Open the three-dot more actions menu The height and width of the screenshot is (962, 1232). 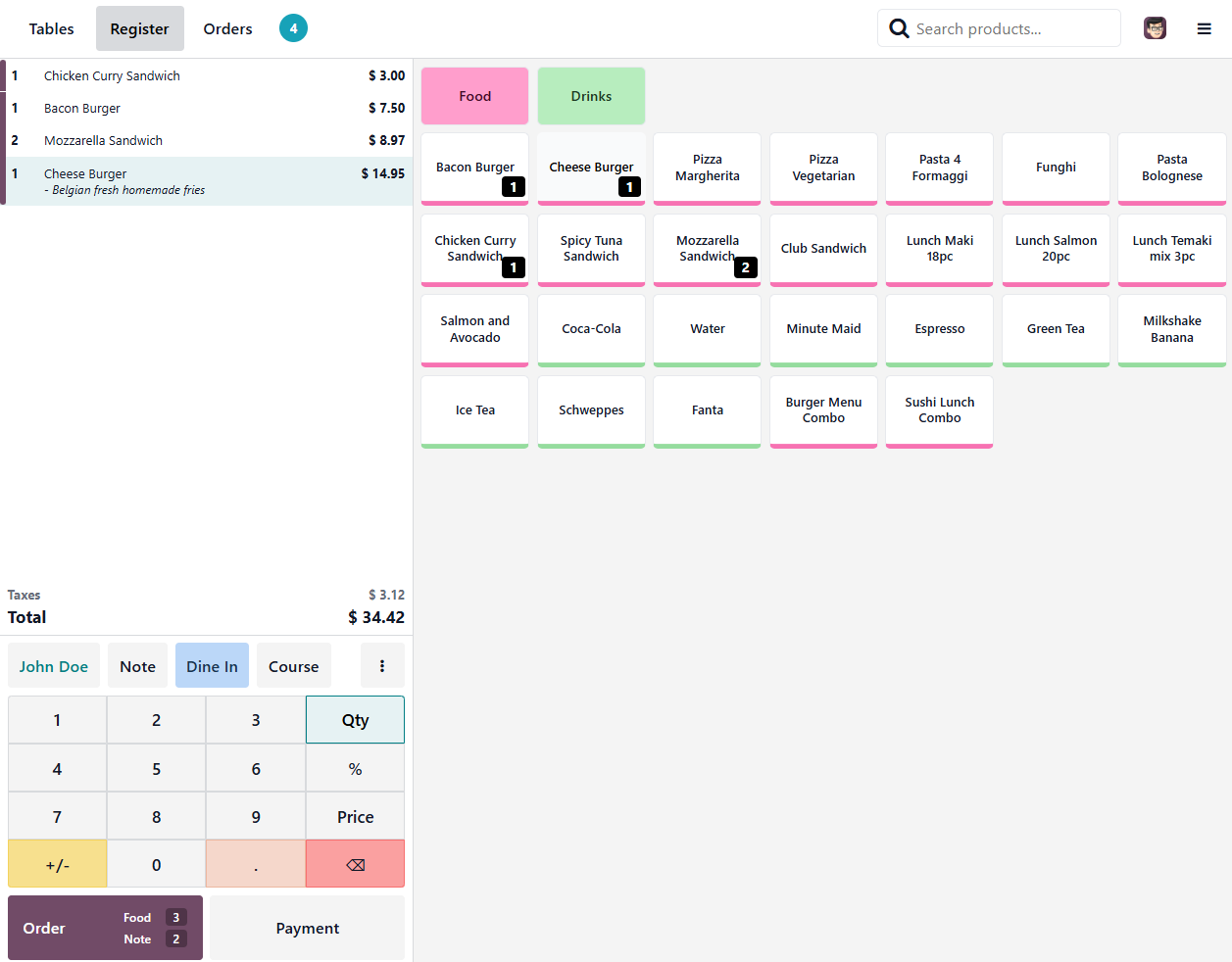tap(382, 666)
